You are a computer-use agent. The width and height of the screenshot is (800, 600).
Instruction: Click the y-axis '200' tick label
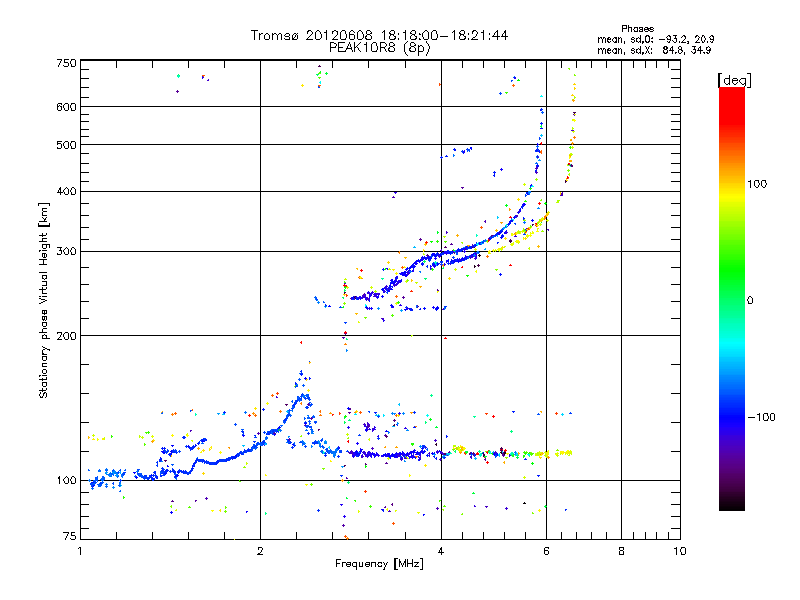[x=66, y=336]
